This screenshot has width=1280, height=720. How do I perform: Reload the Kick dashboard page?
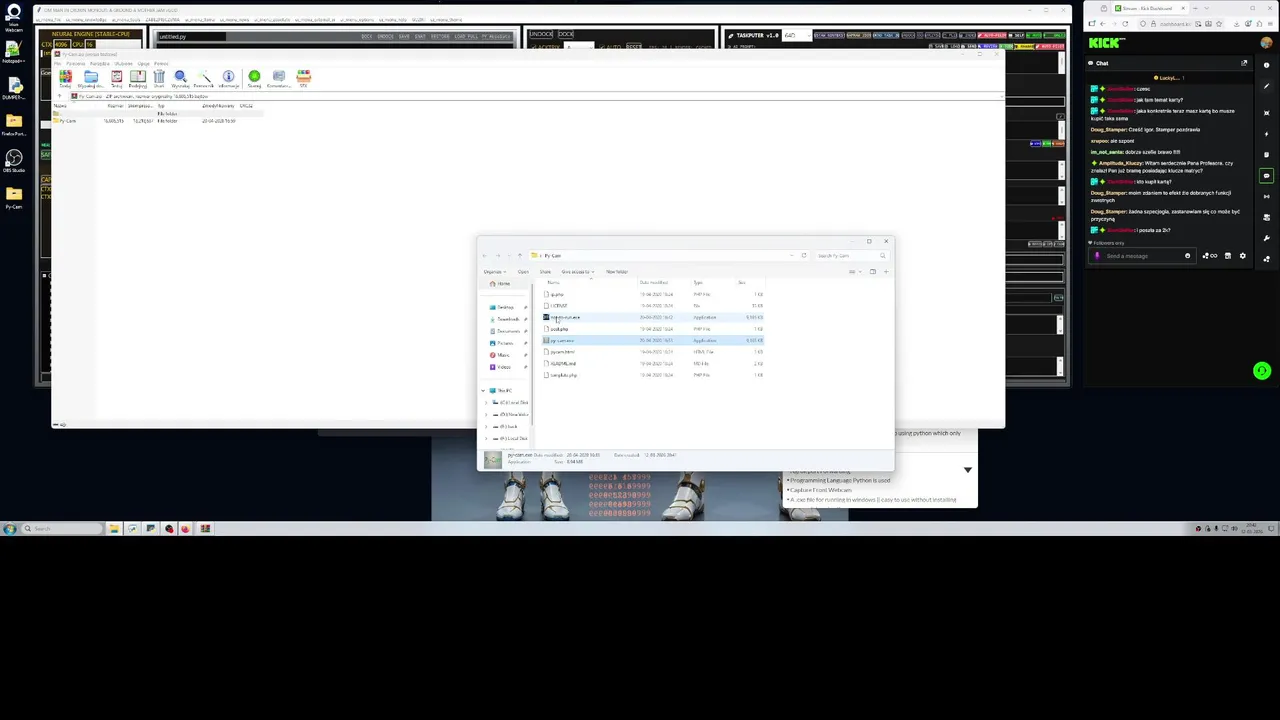[x=1125, y=23]
